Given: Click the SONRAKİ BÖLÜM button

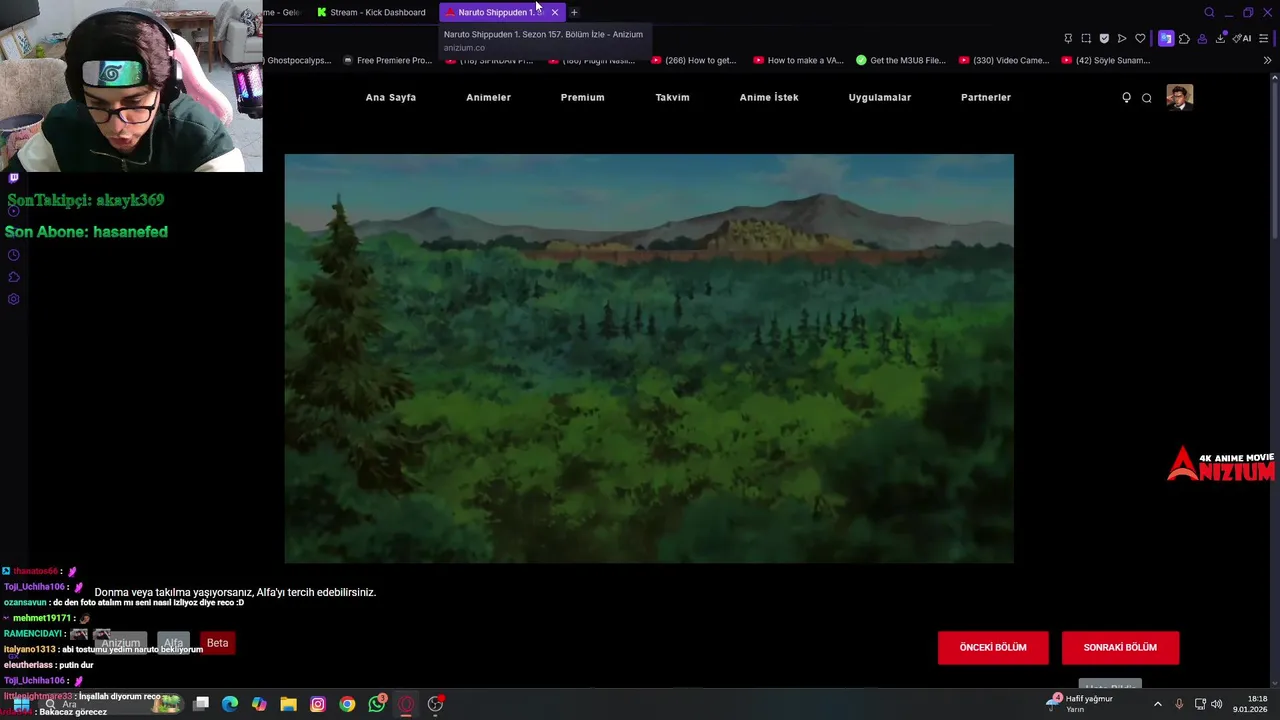Looking at the screenshot, I should point(1120,647).
